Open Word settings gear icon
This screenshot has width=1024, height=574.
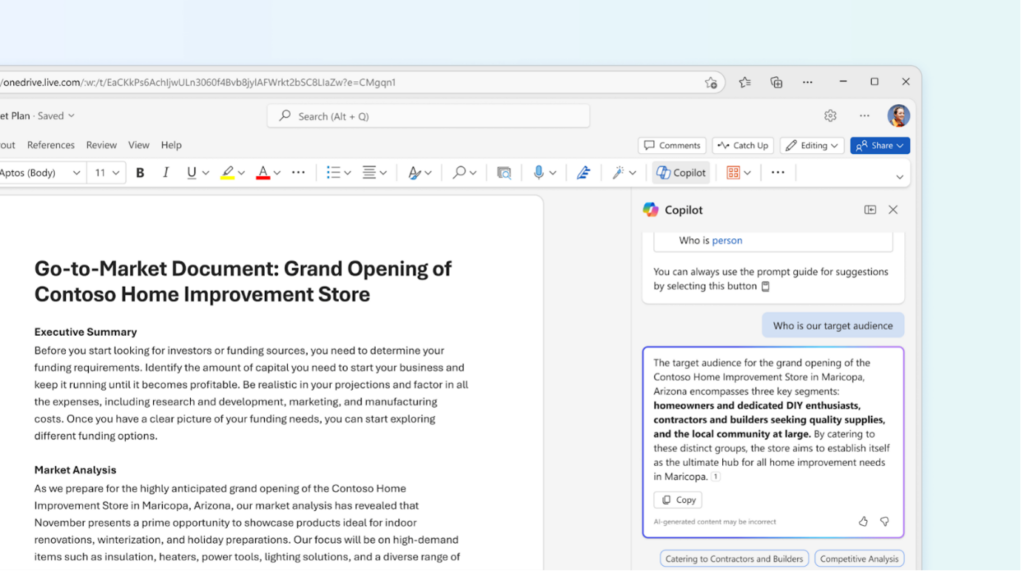coord(830,116)
